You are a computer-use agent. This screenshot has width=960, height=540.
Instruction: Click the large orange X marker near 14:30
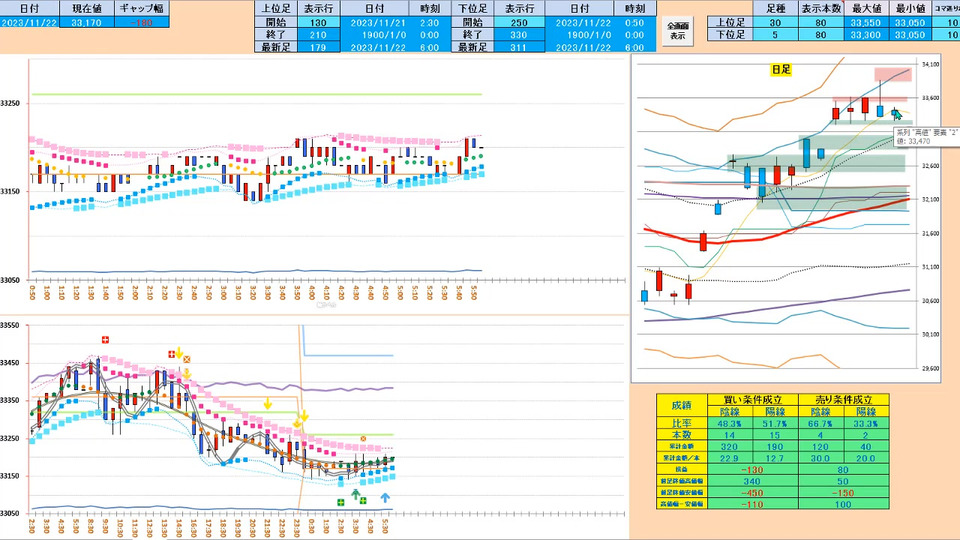187,359
